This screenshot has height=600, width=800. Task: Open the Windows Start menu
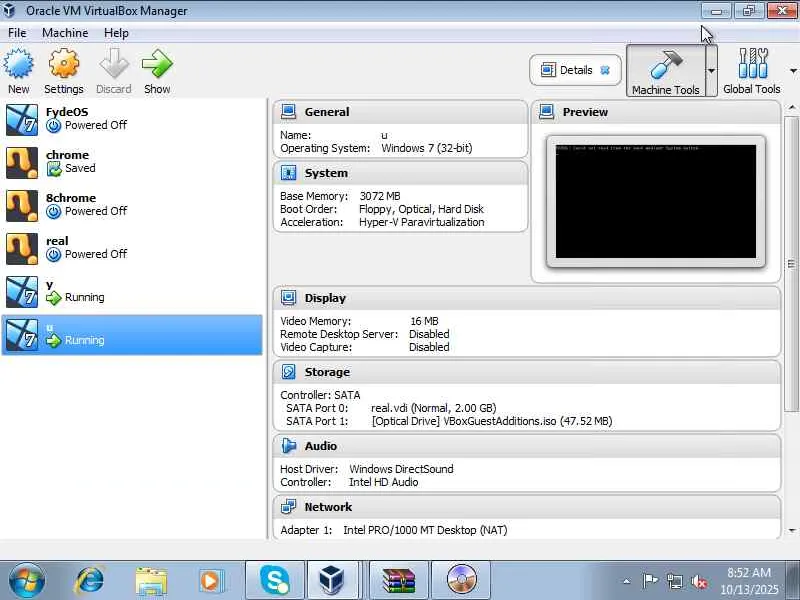pos(26,581)
